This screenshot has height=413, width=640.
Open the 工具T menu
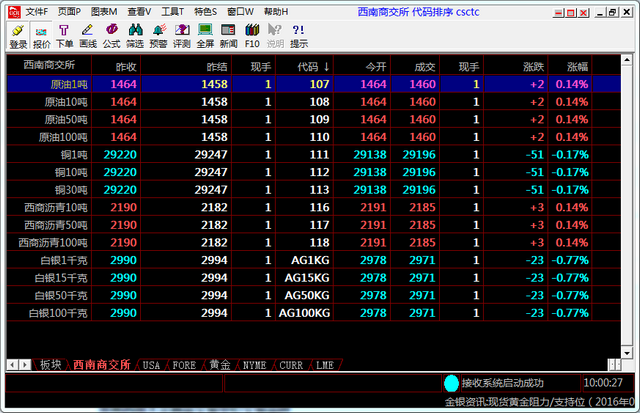pos(172,11)
